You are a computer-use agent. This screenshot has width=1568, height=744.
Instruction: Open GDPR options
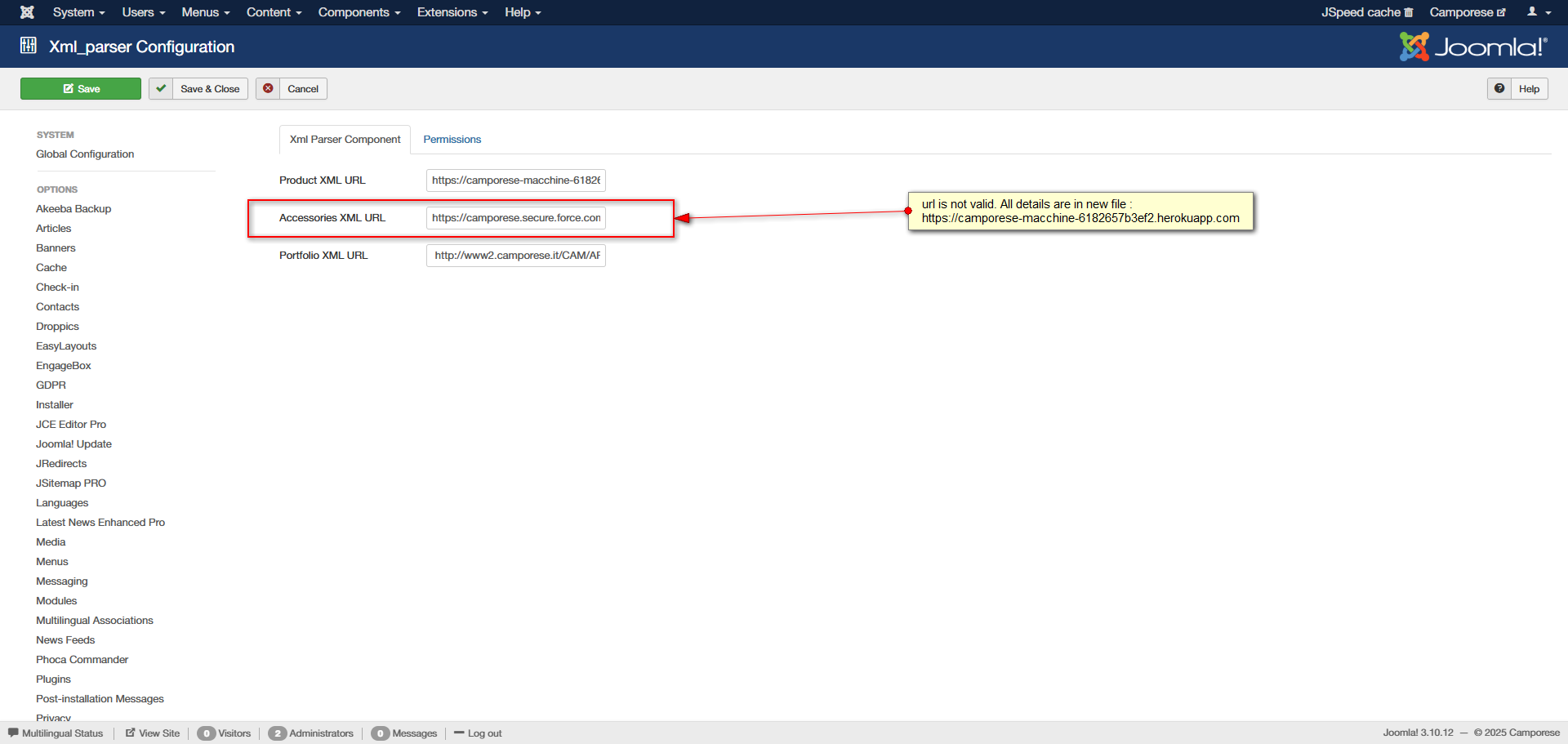51,385
